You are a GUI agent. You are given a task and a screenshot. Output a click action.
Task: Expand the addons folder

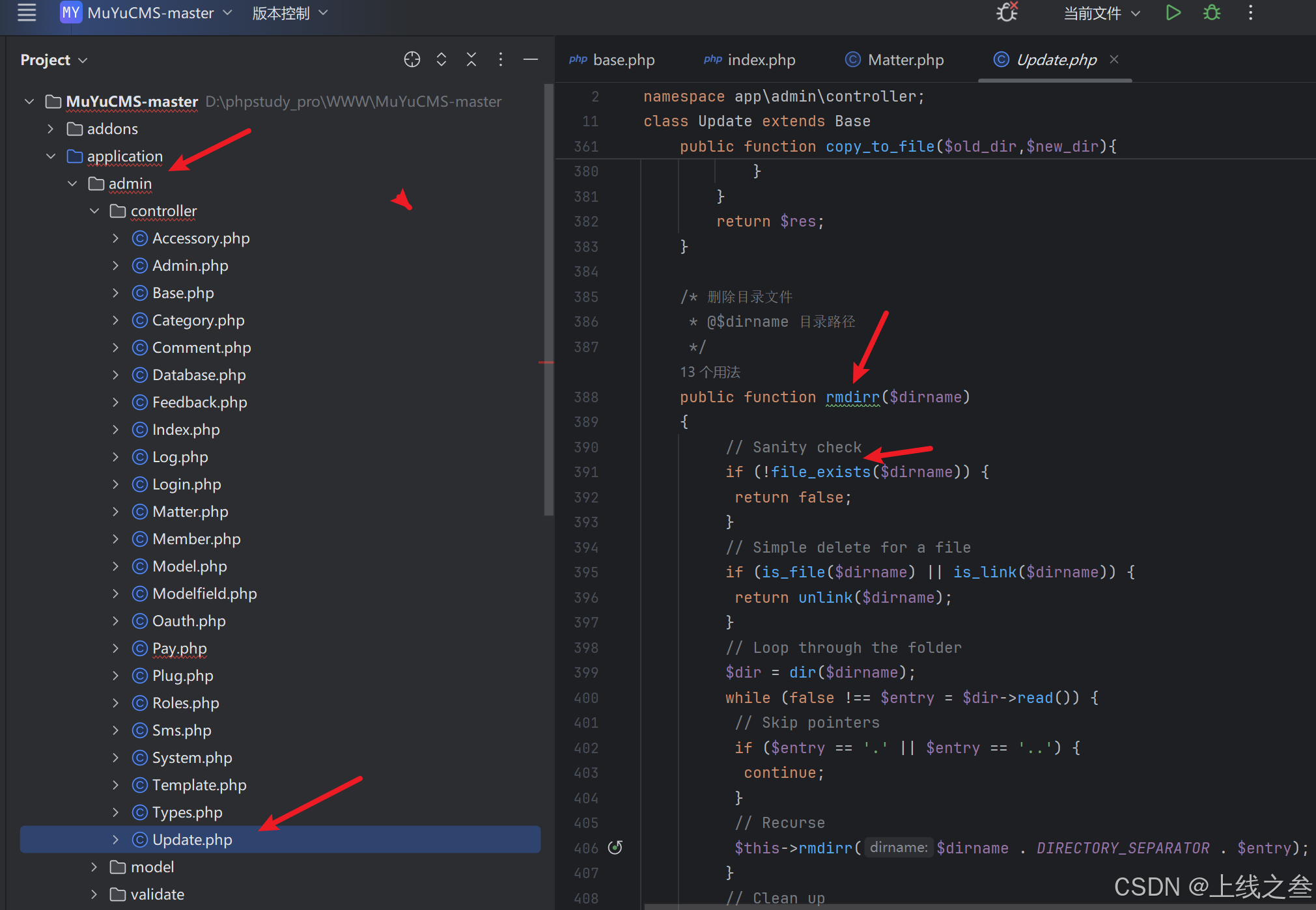point(51,129)
